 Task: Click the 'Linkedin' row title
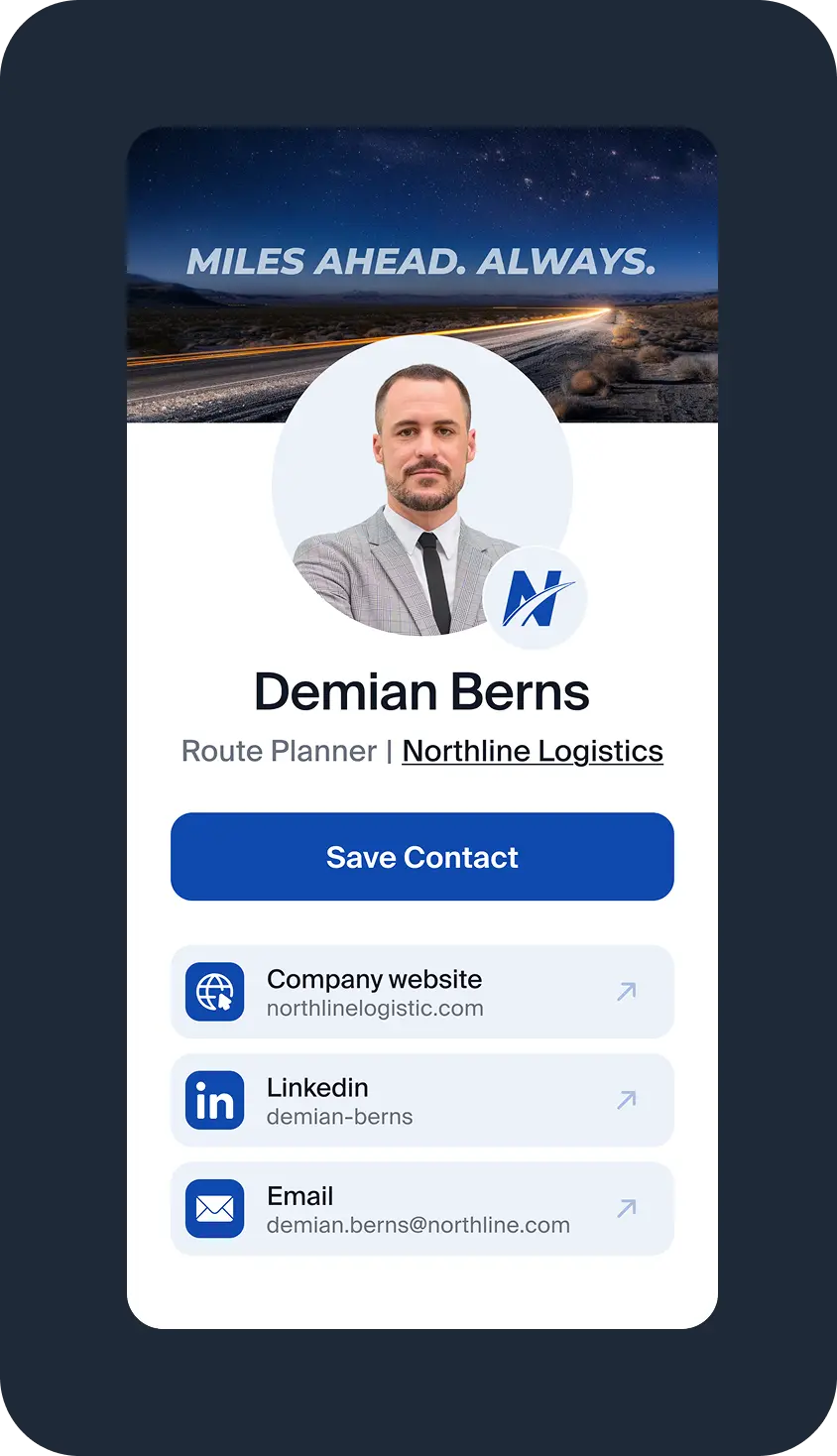(317, 1087)
